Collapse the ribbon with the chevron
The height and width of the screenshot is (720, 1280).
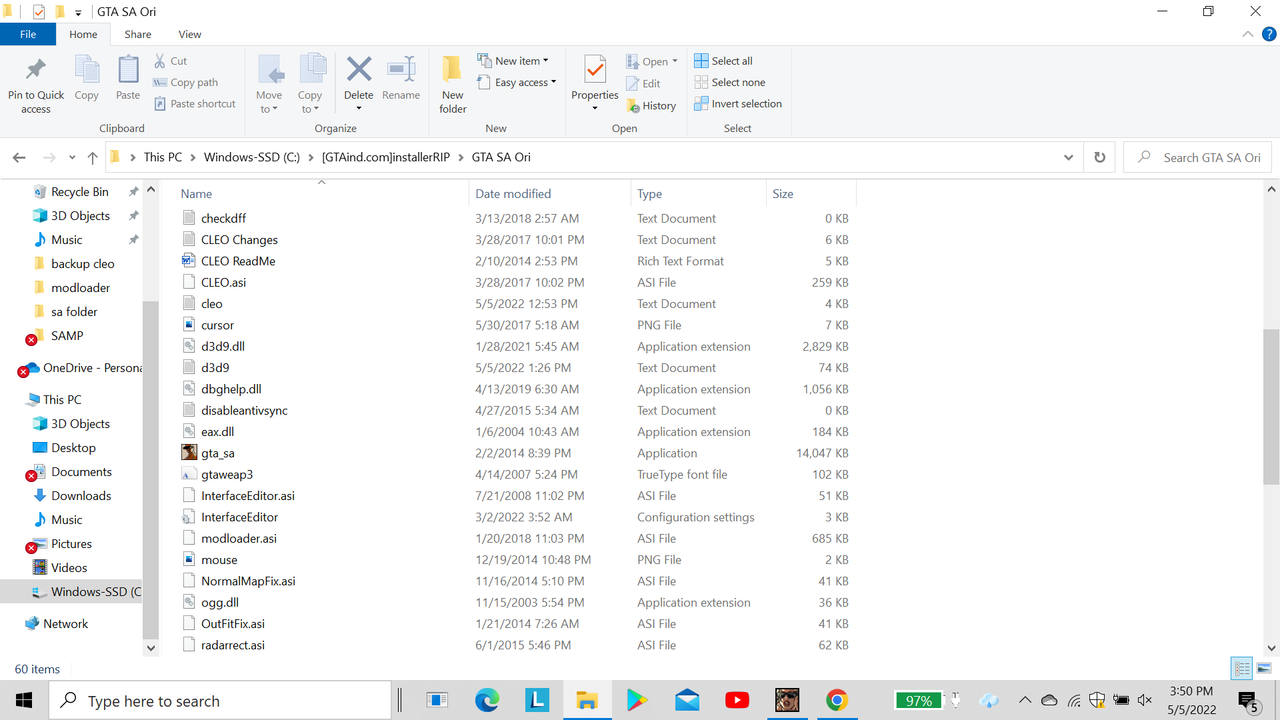point(1247,34)
